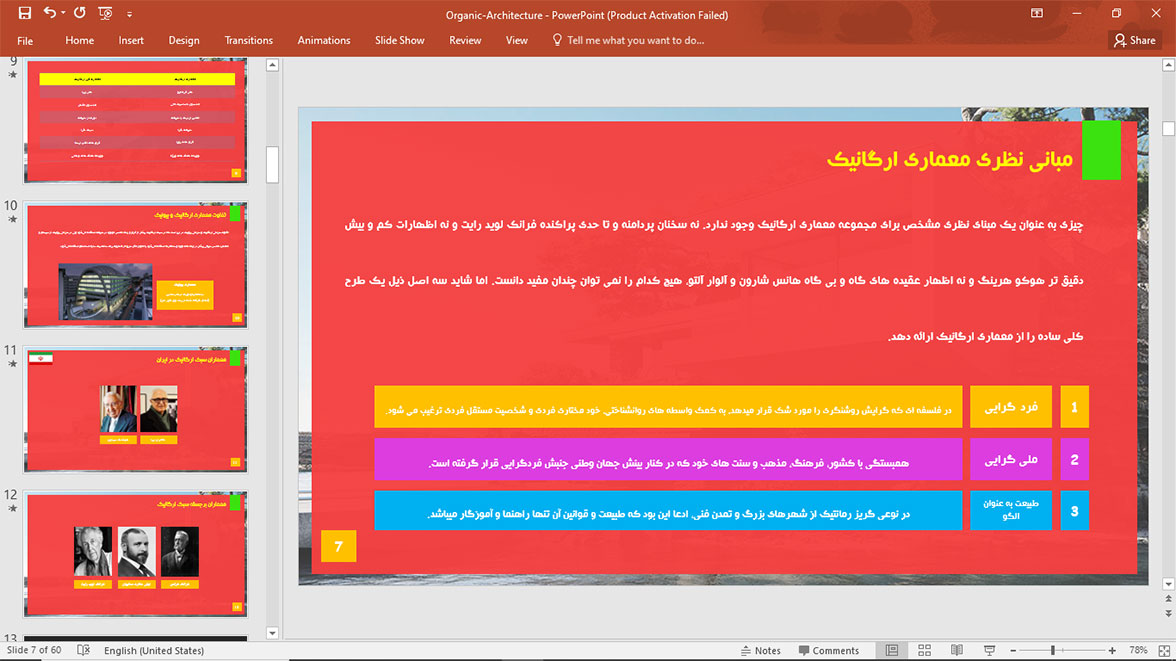1176x661 pixels.
Task: Click the zoom in plus button
Action: [1112, 650]
